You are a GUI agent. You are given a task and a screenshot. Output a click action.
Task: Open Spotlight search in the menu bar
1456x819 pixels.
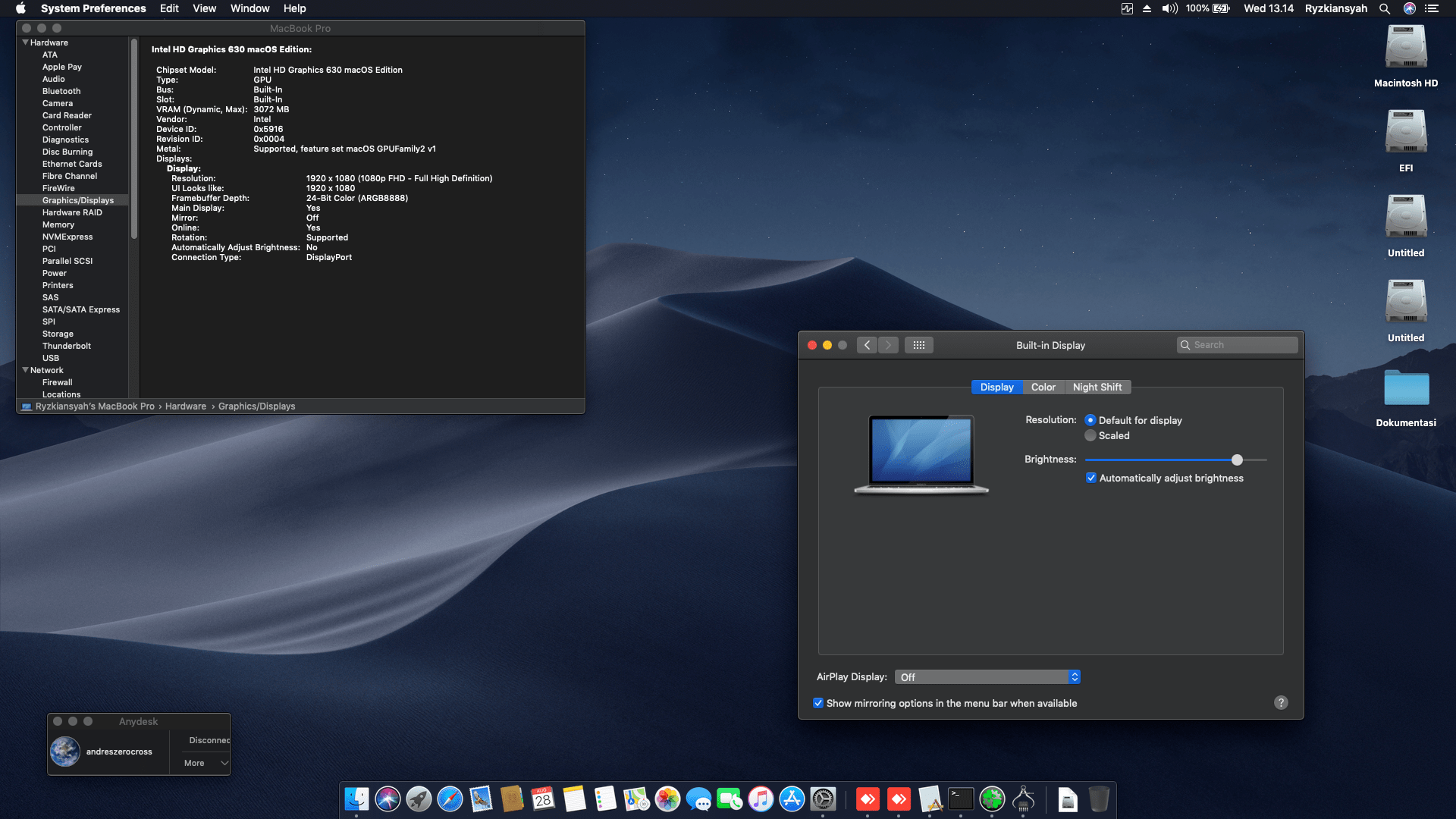[x=1385, y=8]
